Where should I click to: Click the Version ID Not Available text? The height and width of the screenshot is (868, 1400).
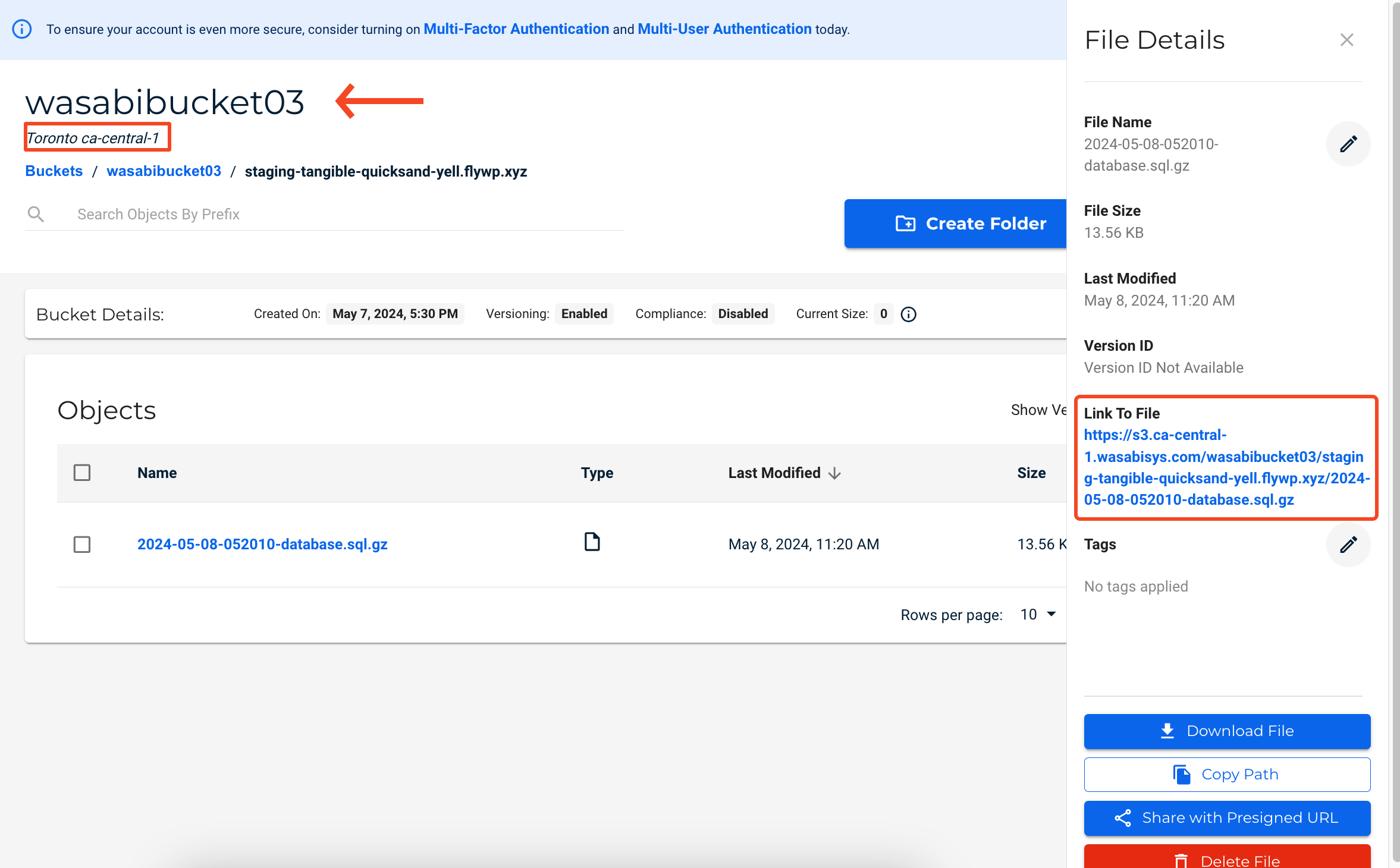click(x=1163, y=367)
